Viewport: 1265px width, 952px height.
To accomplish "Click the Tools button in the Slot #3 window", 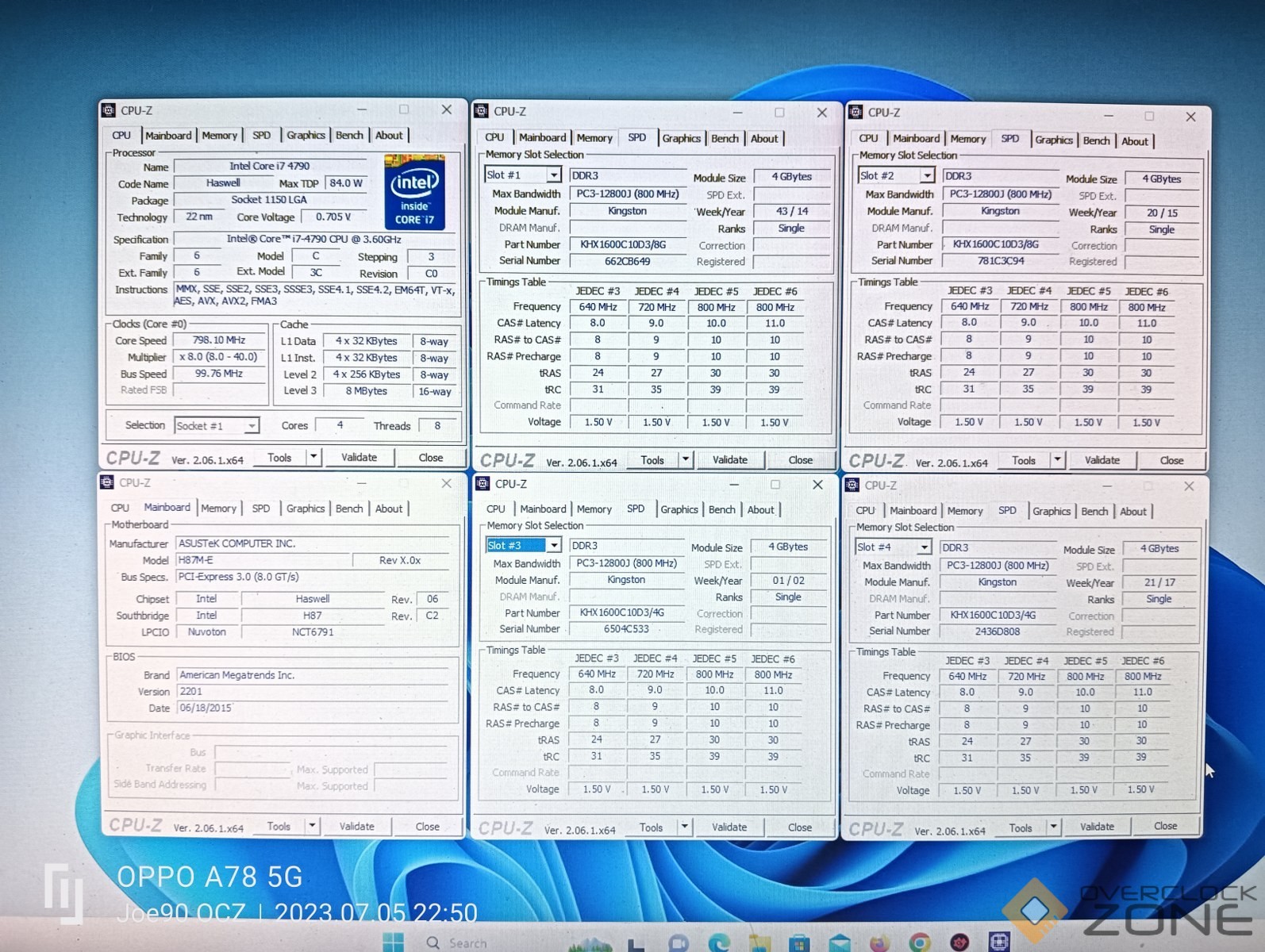I will click(652, 827).
